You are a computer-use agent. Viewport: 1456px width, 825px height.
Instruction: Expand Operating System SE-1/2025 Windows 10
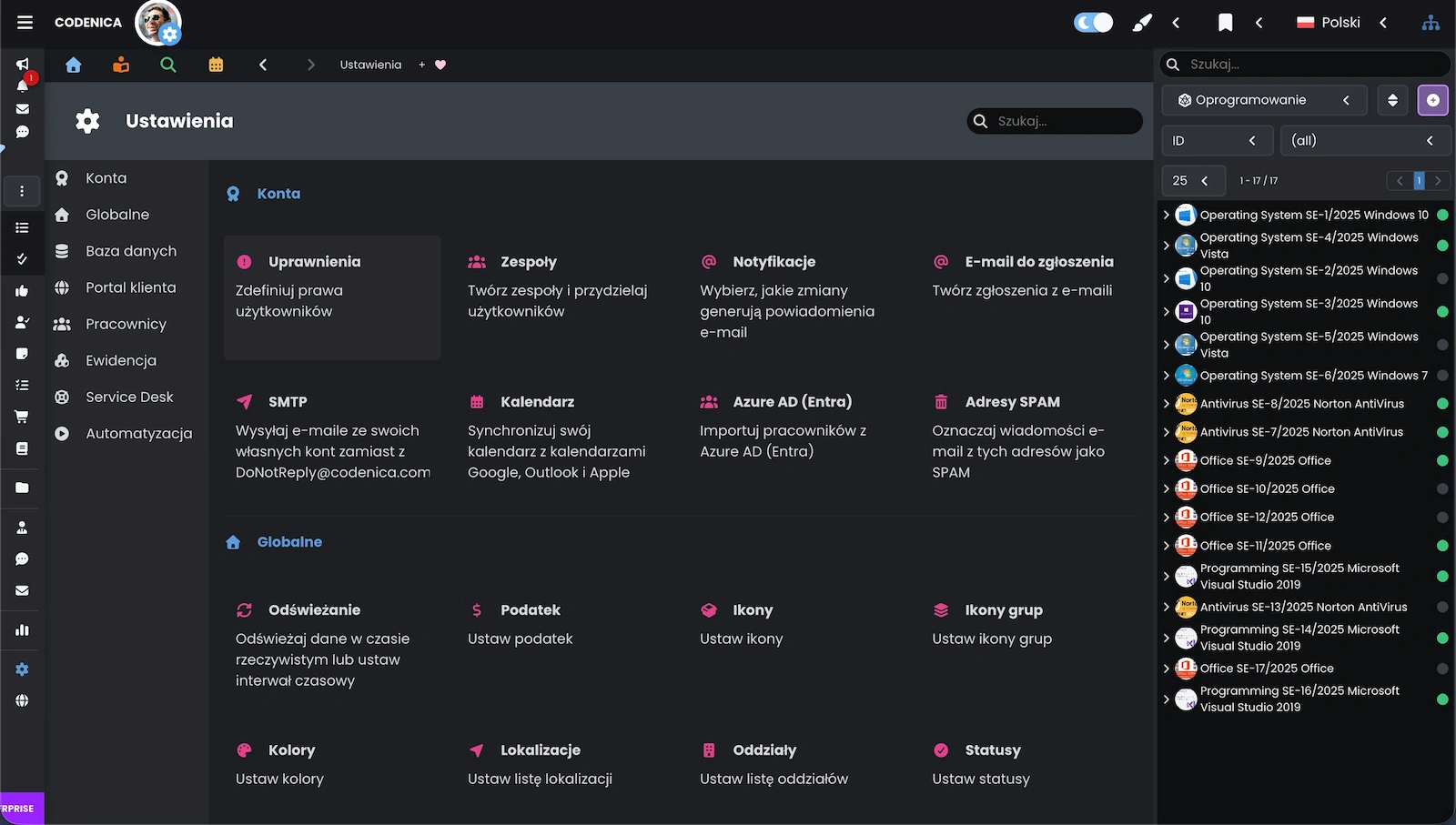pyautogui.click(x=1167, y=216)
